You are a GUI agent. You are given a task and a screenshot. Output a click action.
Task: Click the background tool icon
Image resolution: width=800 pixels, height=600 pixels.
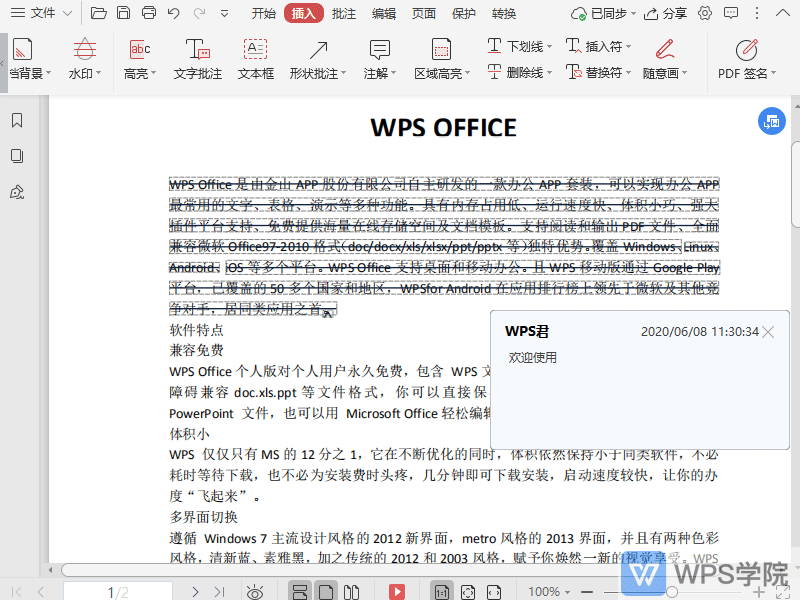coord(22,49)
